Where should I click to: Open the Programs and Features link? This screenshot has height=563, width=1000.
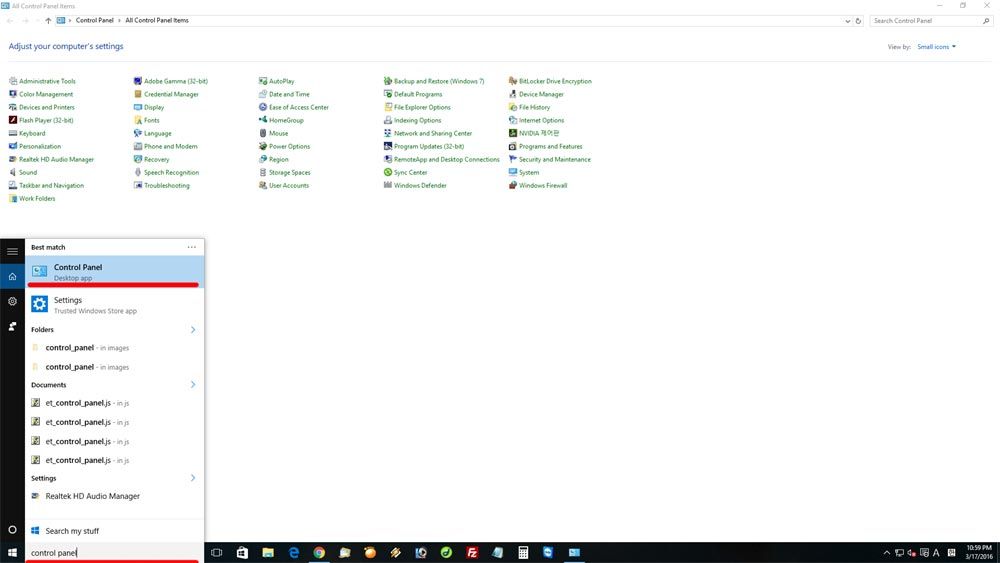point(550,146)
